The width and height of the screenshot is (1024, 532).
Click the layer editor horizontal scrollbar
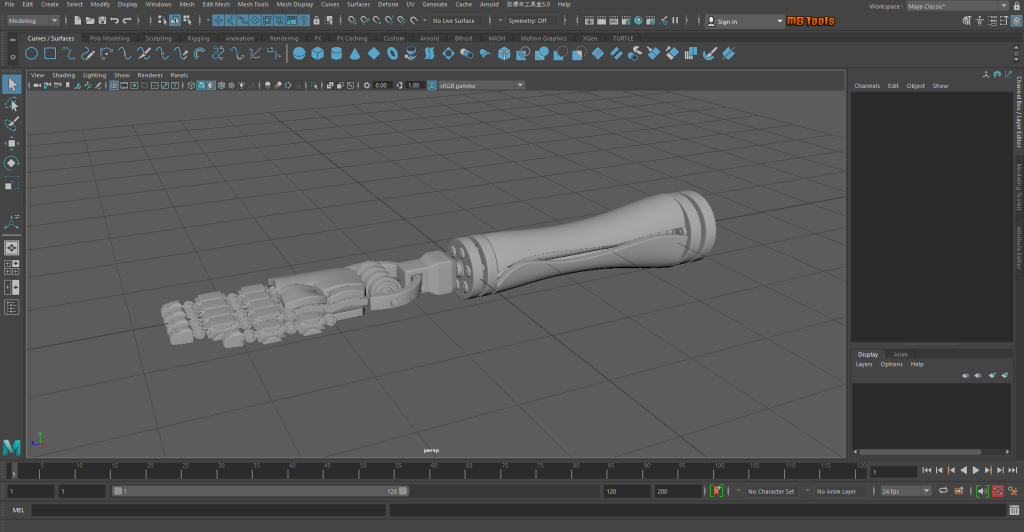tap(920, 452)
